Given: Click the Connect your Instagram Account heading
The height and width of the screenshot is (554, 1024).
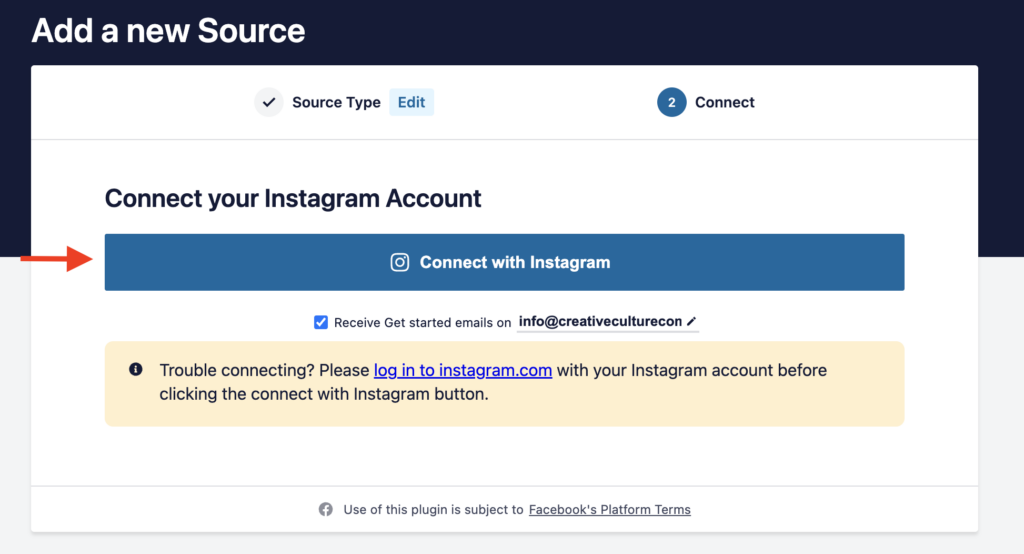Looking at the screenshot, I should pyautogui.click(x=293, y=199).
